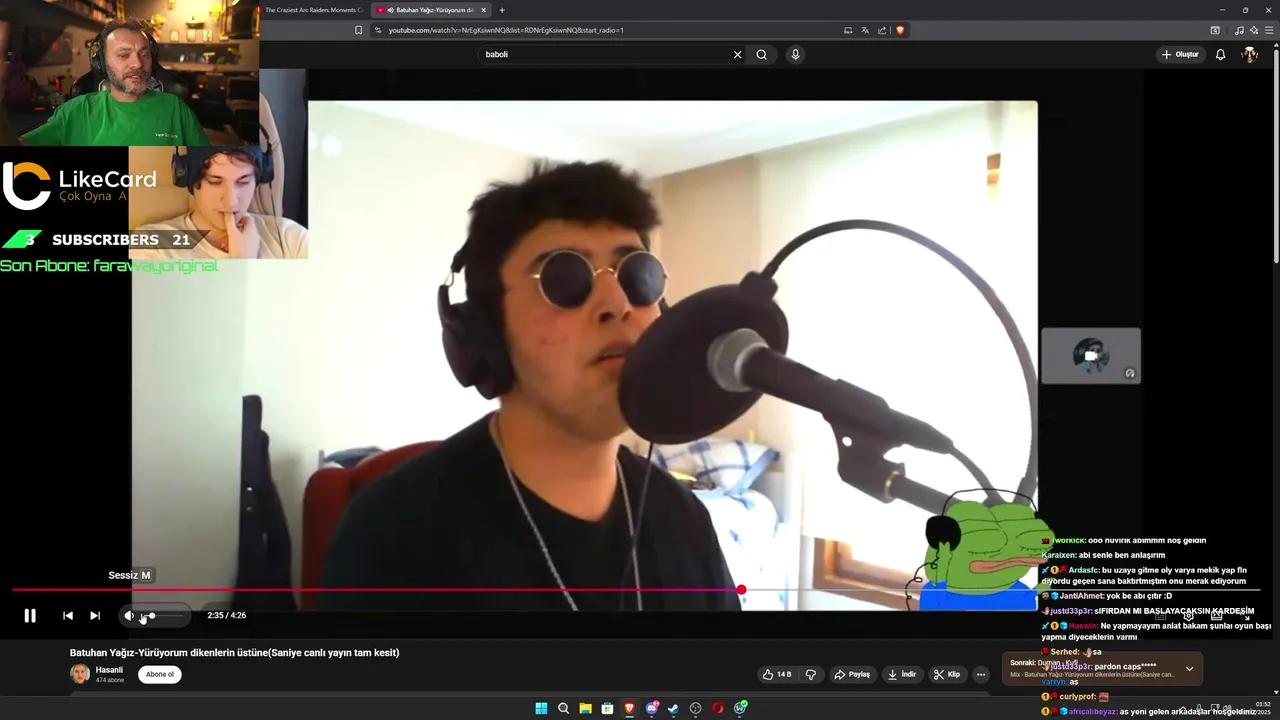This screenshot has width=1280, height=720.
Task: Click the Brave browser taskbar icon
Action: (x=629, y=708)
